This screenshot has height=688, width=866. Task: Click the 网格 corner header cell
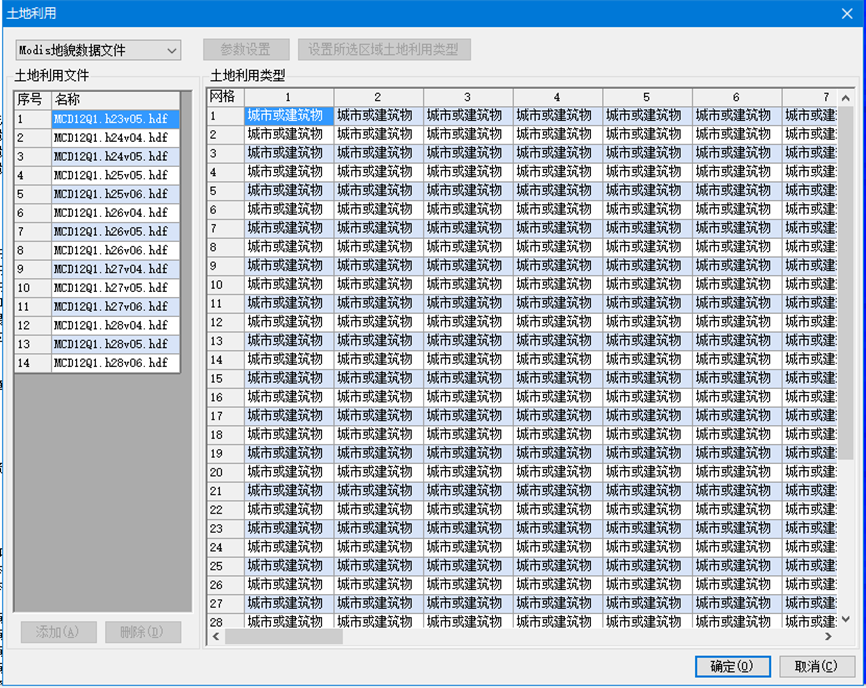pos(225,97)
